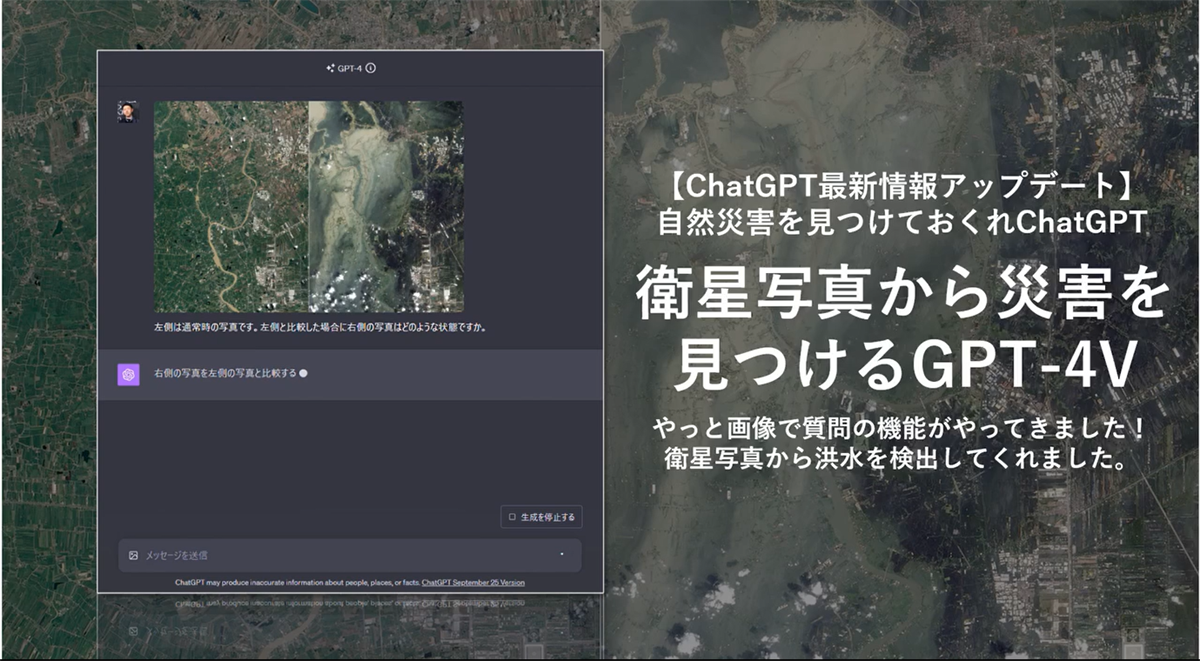Click the assistant reply 右側の写真を左側の写真と比較する
The width and height of the screenshot is (1200, 661).
pyautogui.click(x=225, y=374)
